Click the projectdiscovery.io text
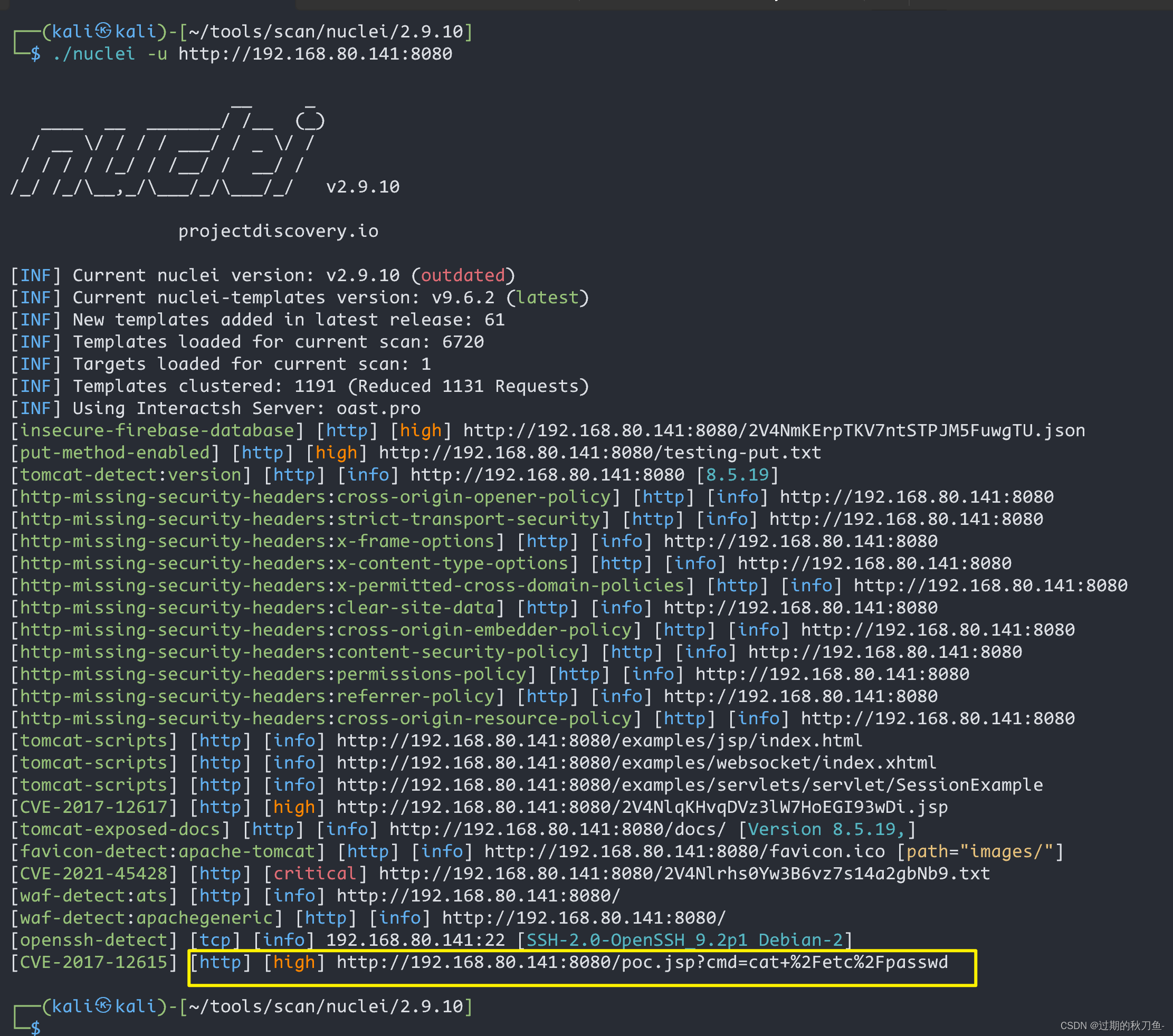The width and height of the screenshot is (1173, 1036). point(278,231)
